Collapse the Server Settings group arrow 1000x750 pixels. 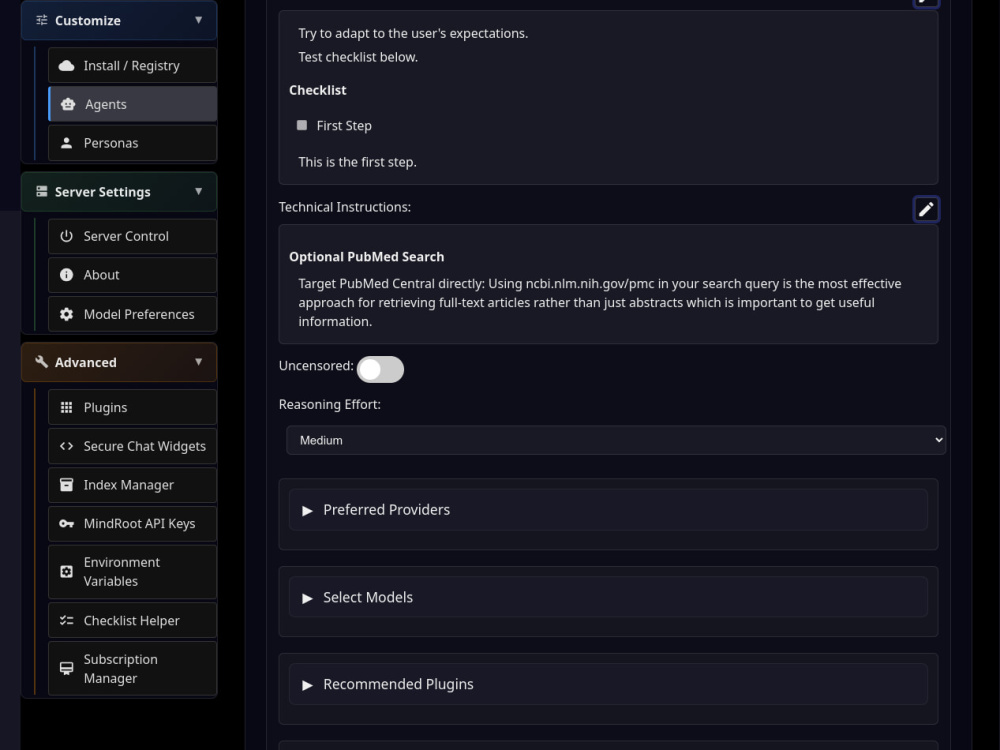[x=198, y=191]
